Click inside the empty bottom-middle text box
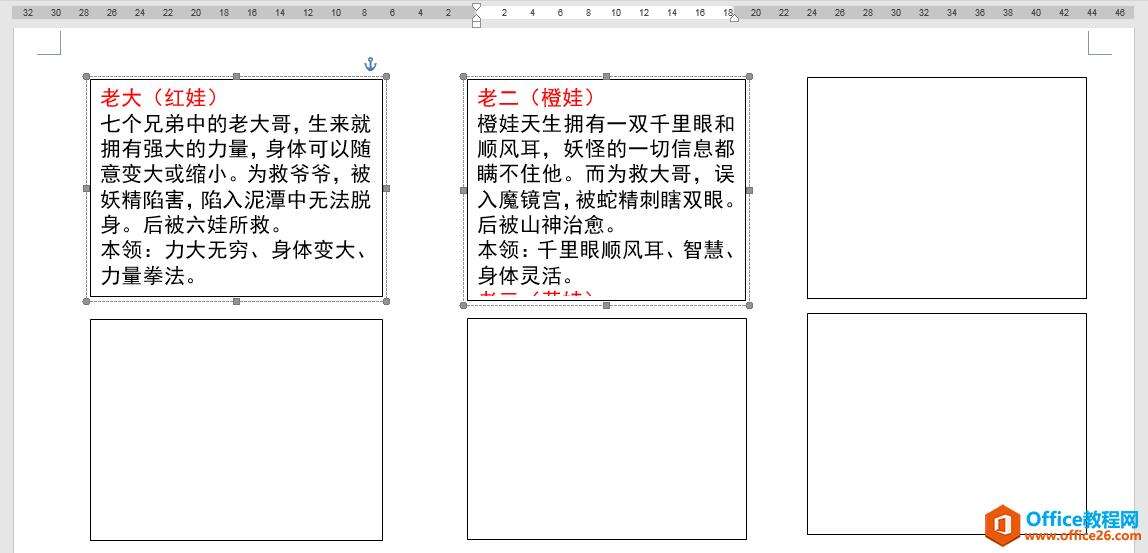 click(x=606, y=429)
